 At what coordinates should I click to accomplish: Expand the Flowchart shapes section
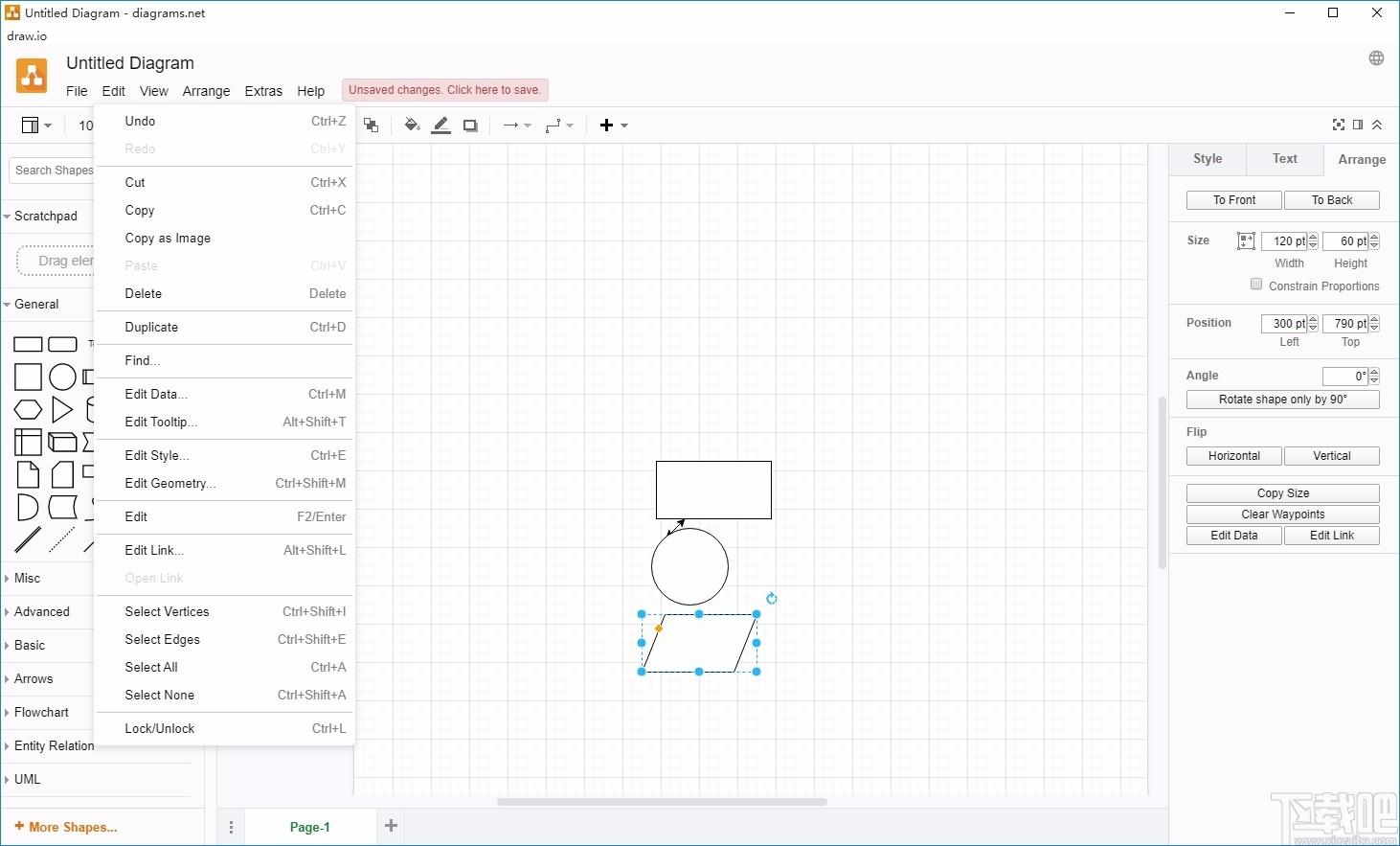[41, 713]
